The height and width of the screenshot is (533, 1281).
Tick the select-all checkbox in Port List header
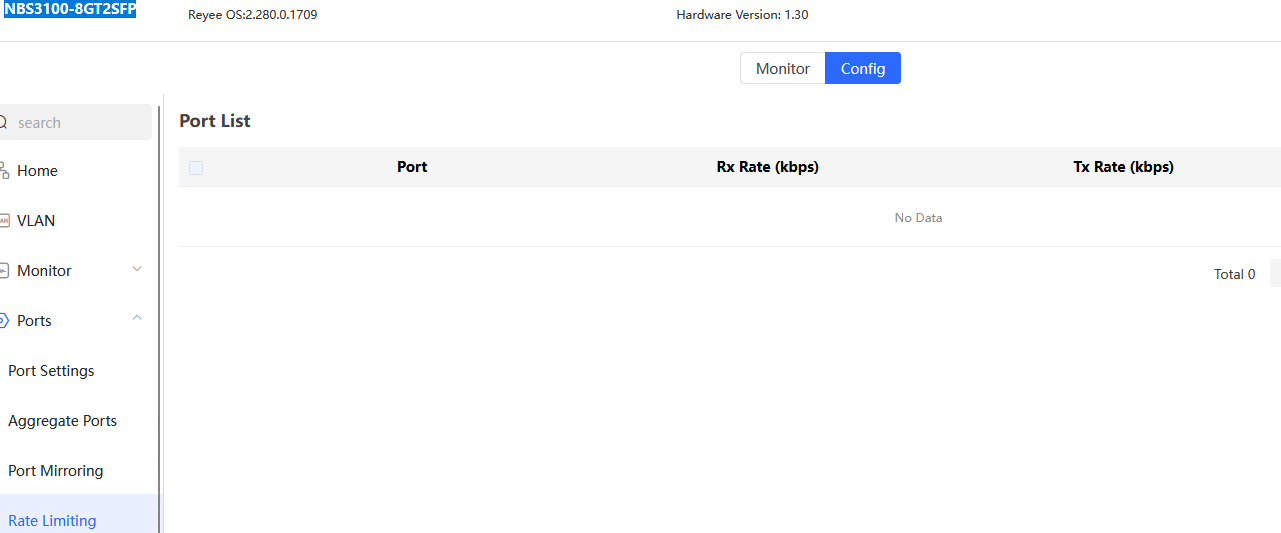[196, 168]
